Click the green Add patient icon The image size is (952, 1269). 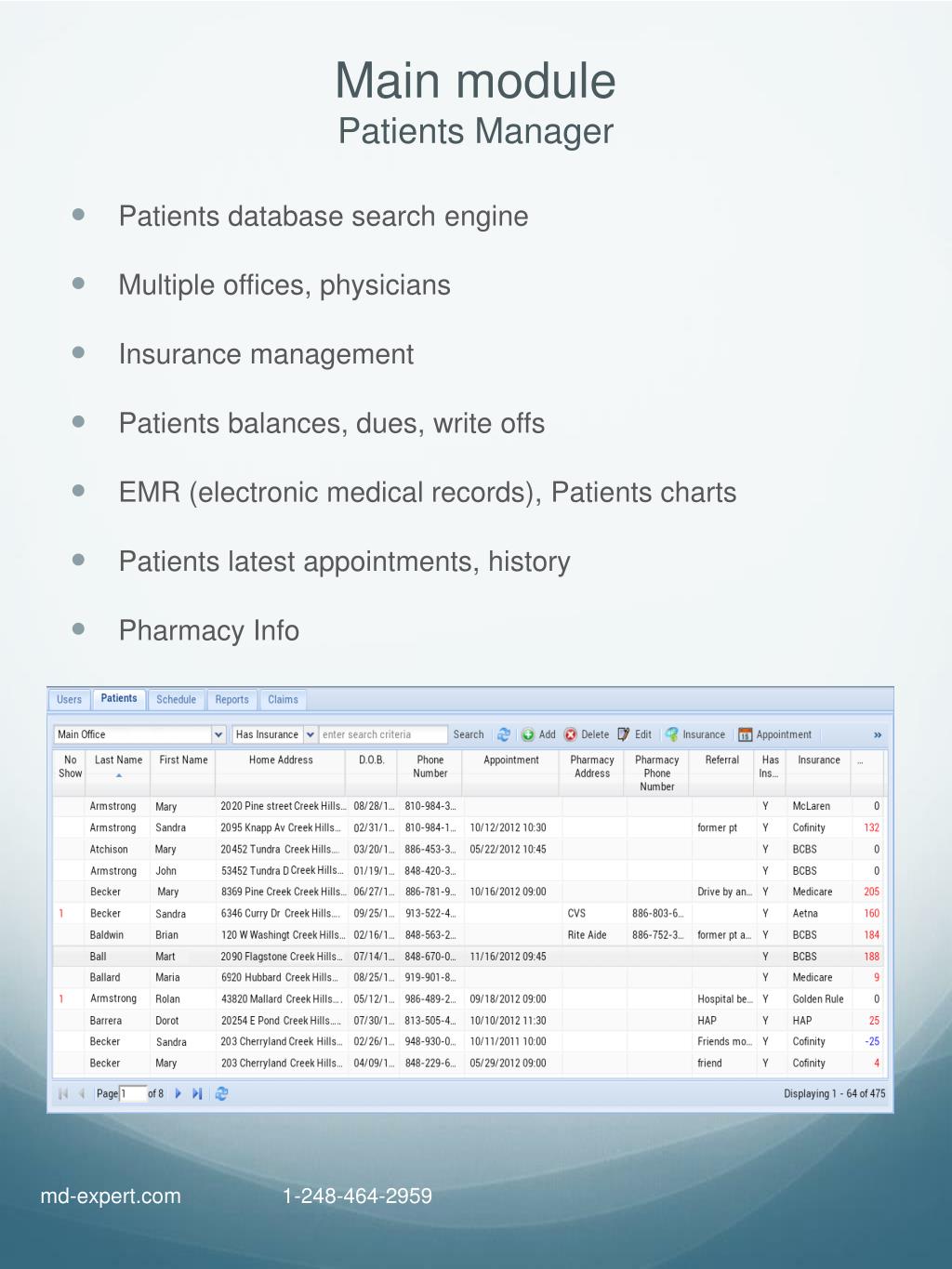528,734
